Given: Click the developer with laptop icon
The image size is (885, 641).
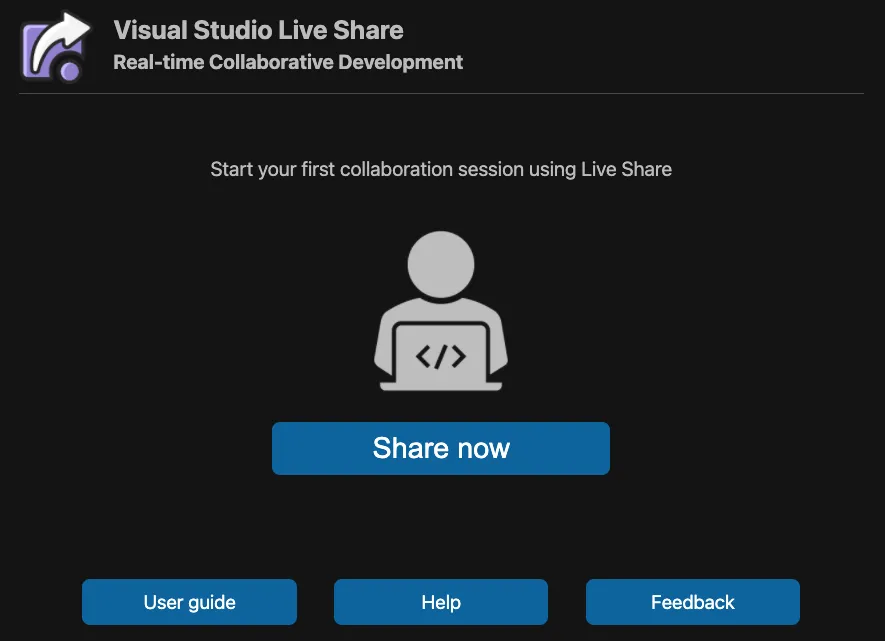Looking at the screenshot, I should click(441, 311).
